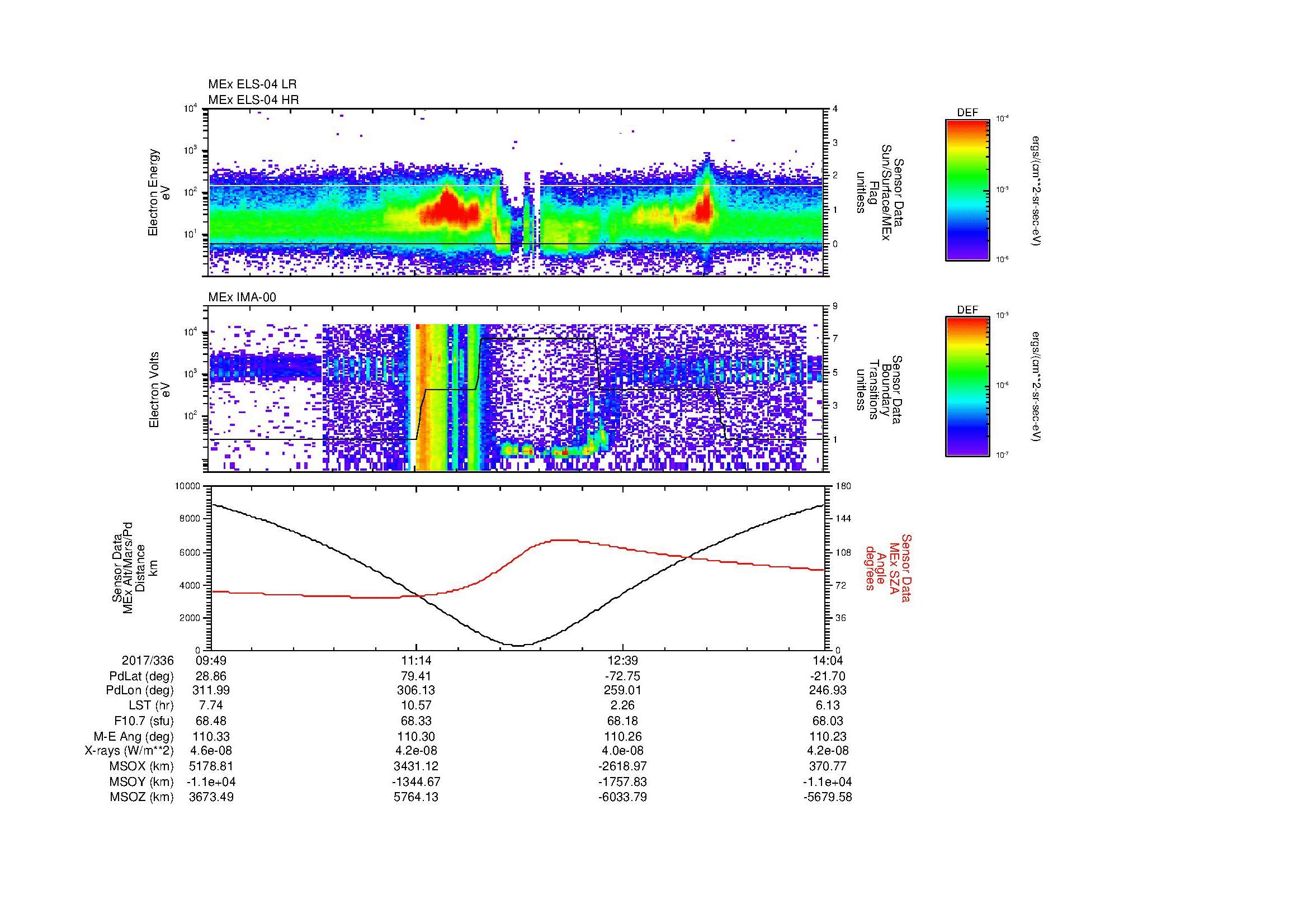Click the MSOZ (km) row label
1308x924 pixels.
pos(141,797)
